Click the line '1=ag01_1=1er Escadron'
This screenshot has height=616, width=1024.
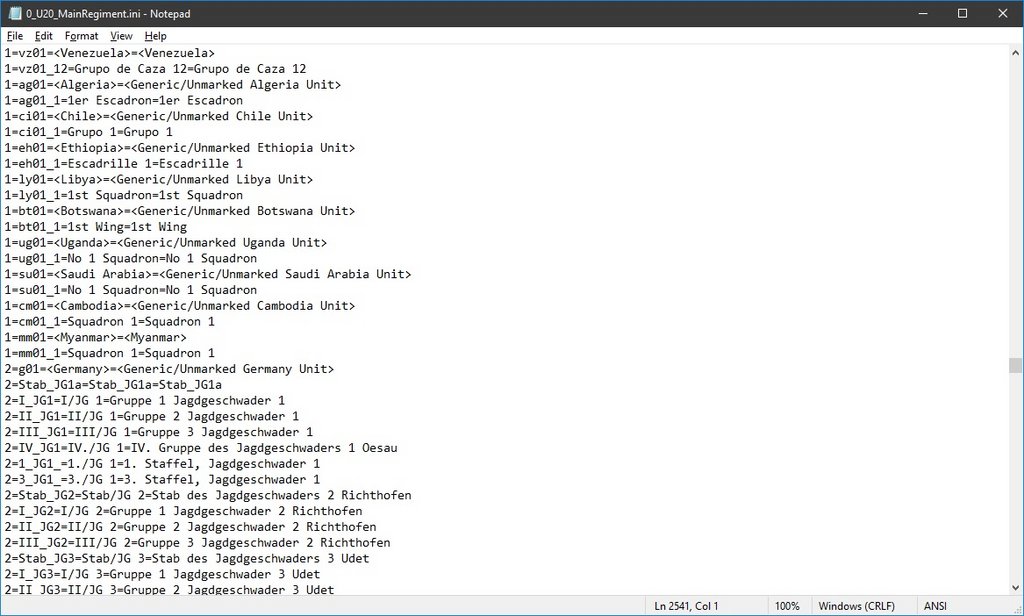(x=123, y=100)
